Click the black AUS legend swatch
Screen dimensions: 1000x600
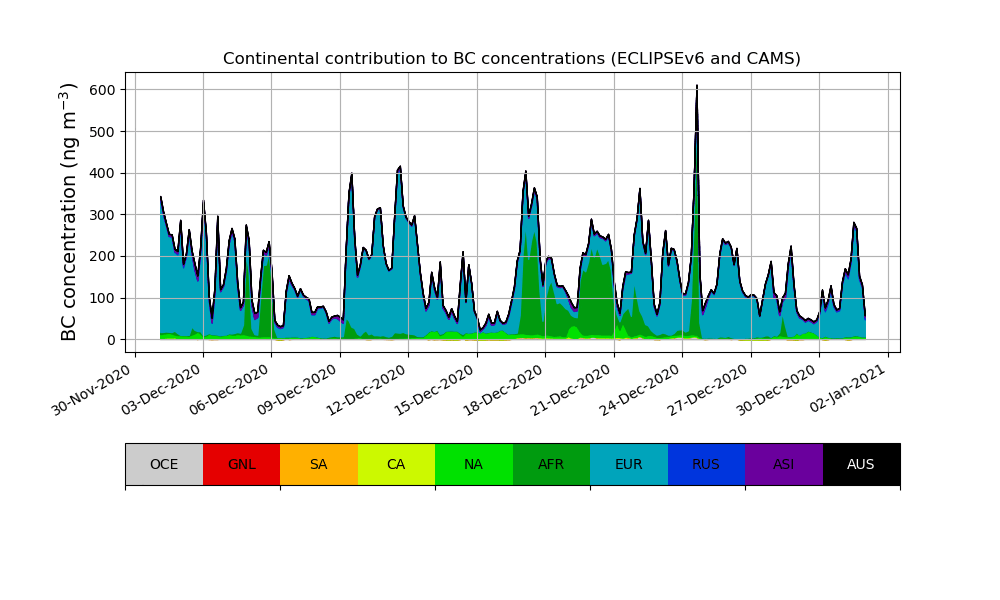pos(861,464)
